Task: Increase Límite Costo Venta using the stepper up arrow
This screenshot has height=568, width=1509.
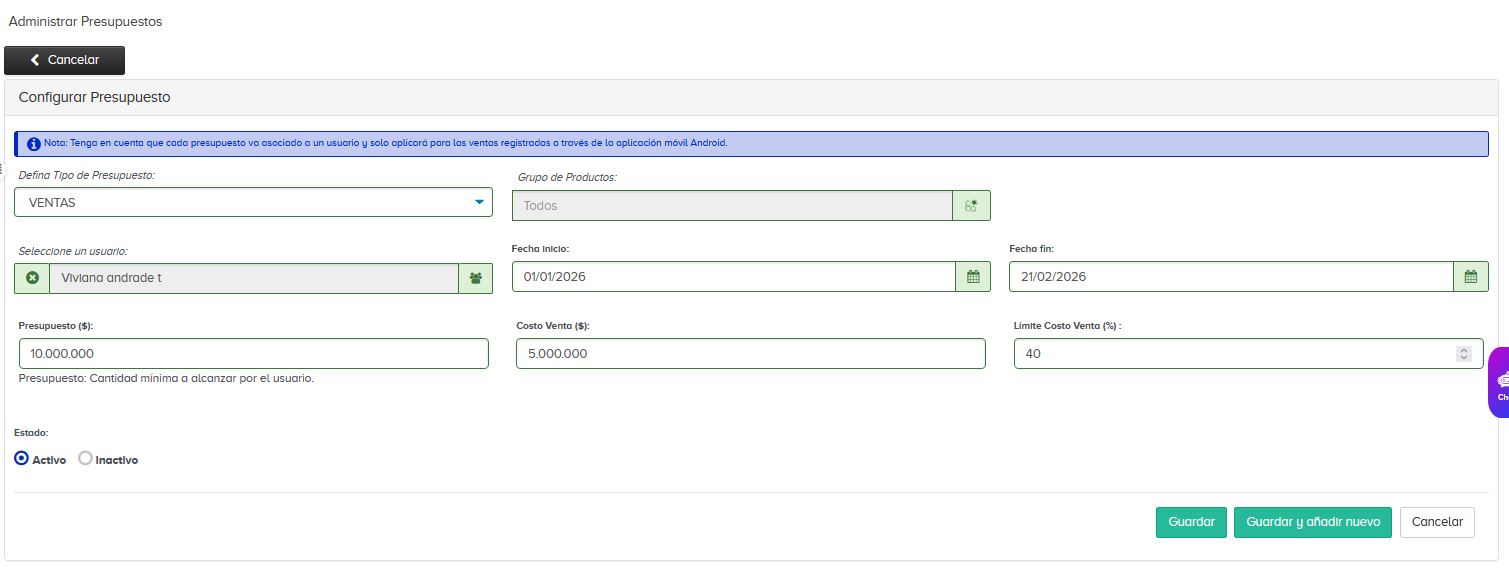Action: (1464, 350)
